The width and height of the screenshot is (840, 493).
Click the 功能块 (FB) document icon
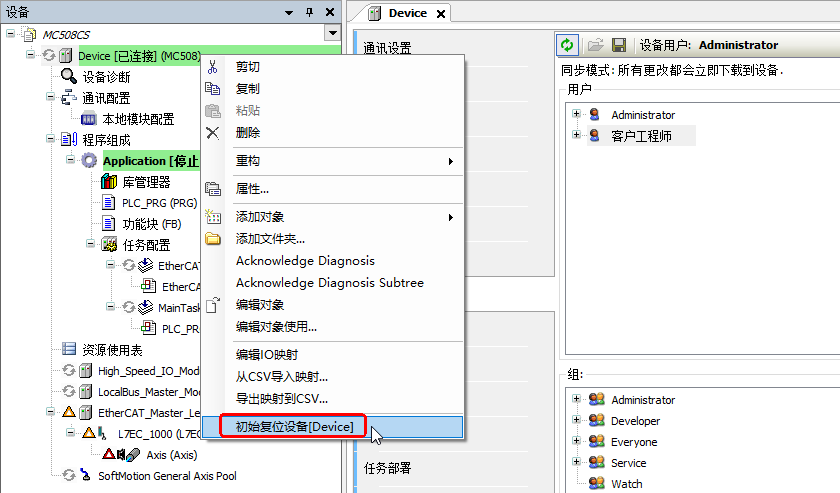[x=109, y=223]
